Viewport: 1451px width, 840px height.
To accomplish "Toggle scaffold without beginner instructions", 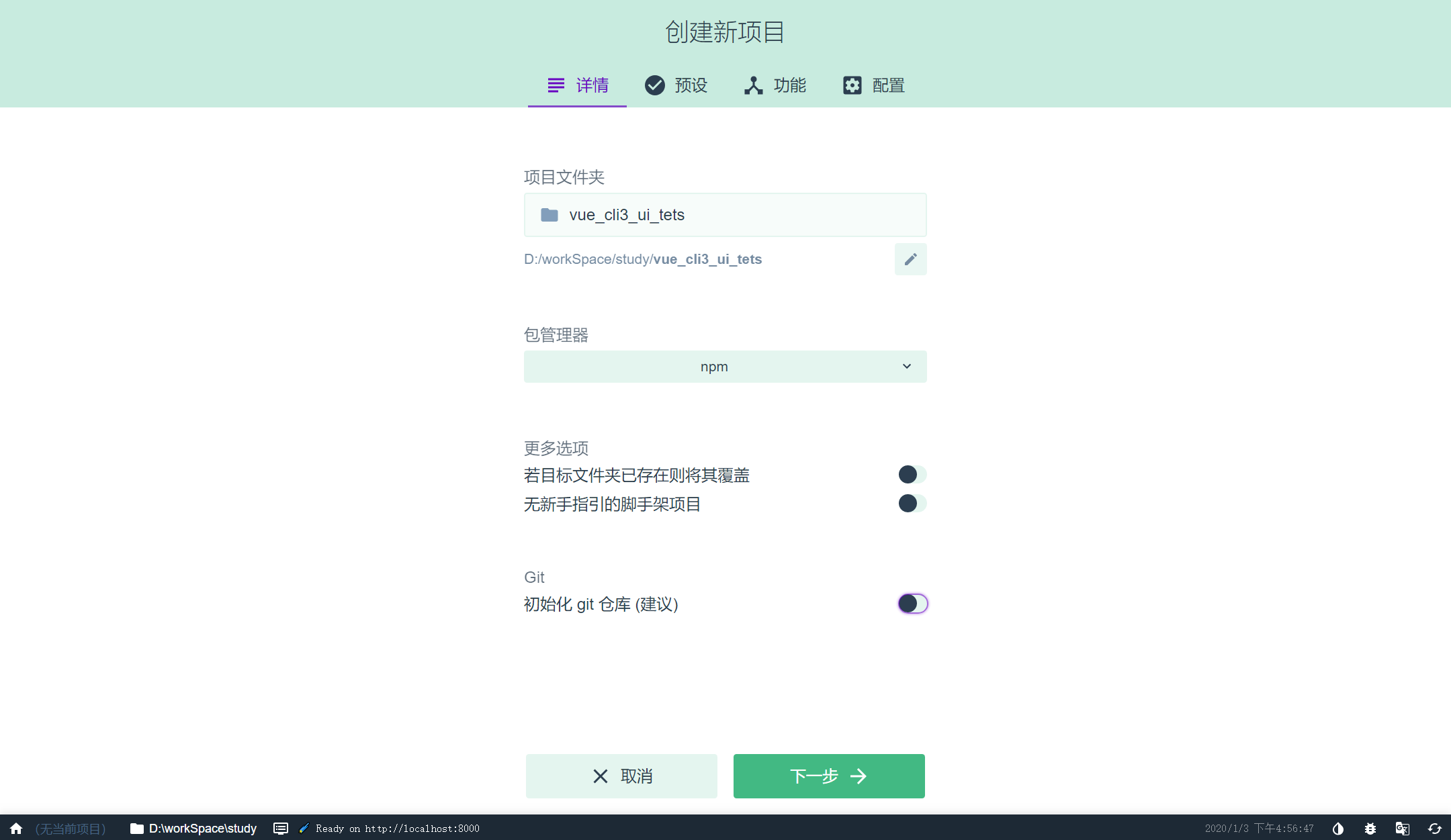I will (912, 504).
